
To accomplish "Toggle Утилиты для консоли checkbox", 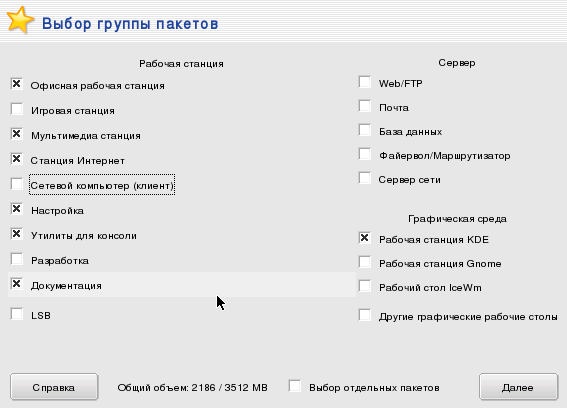I will 17,234.
